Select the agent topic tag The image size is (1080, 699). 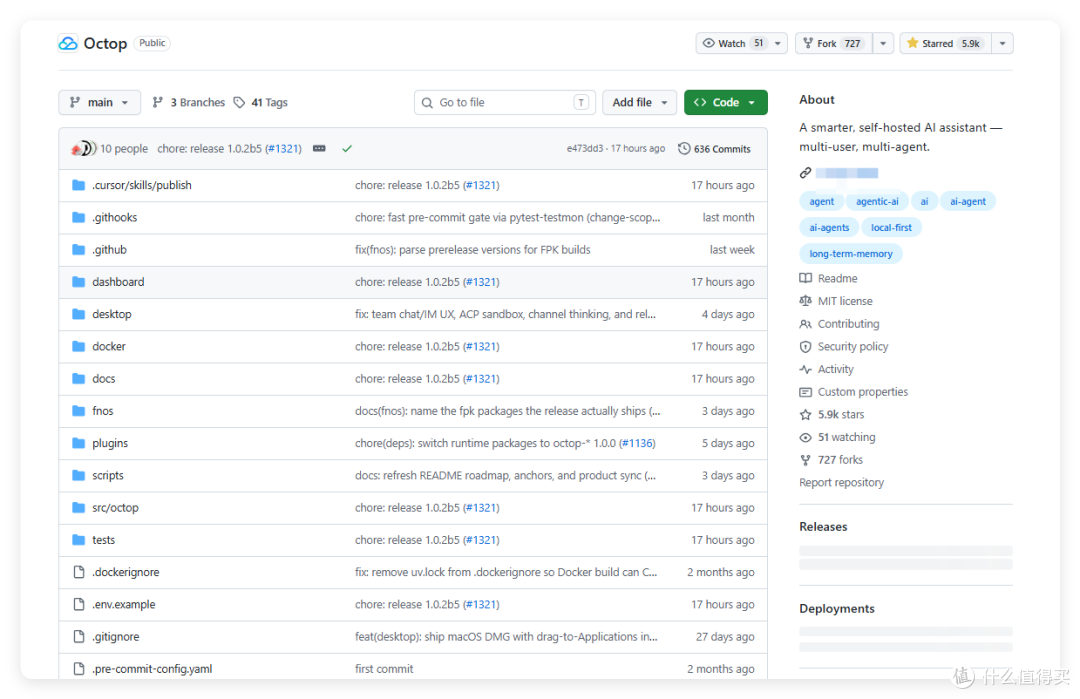coord(822,202)
